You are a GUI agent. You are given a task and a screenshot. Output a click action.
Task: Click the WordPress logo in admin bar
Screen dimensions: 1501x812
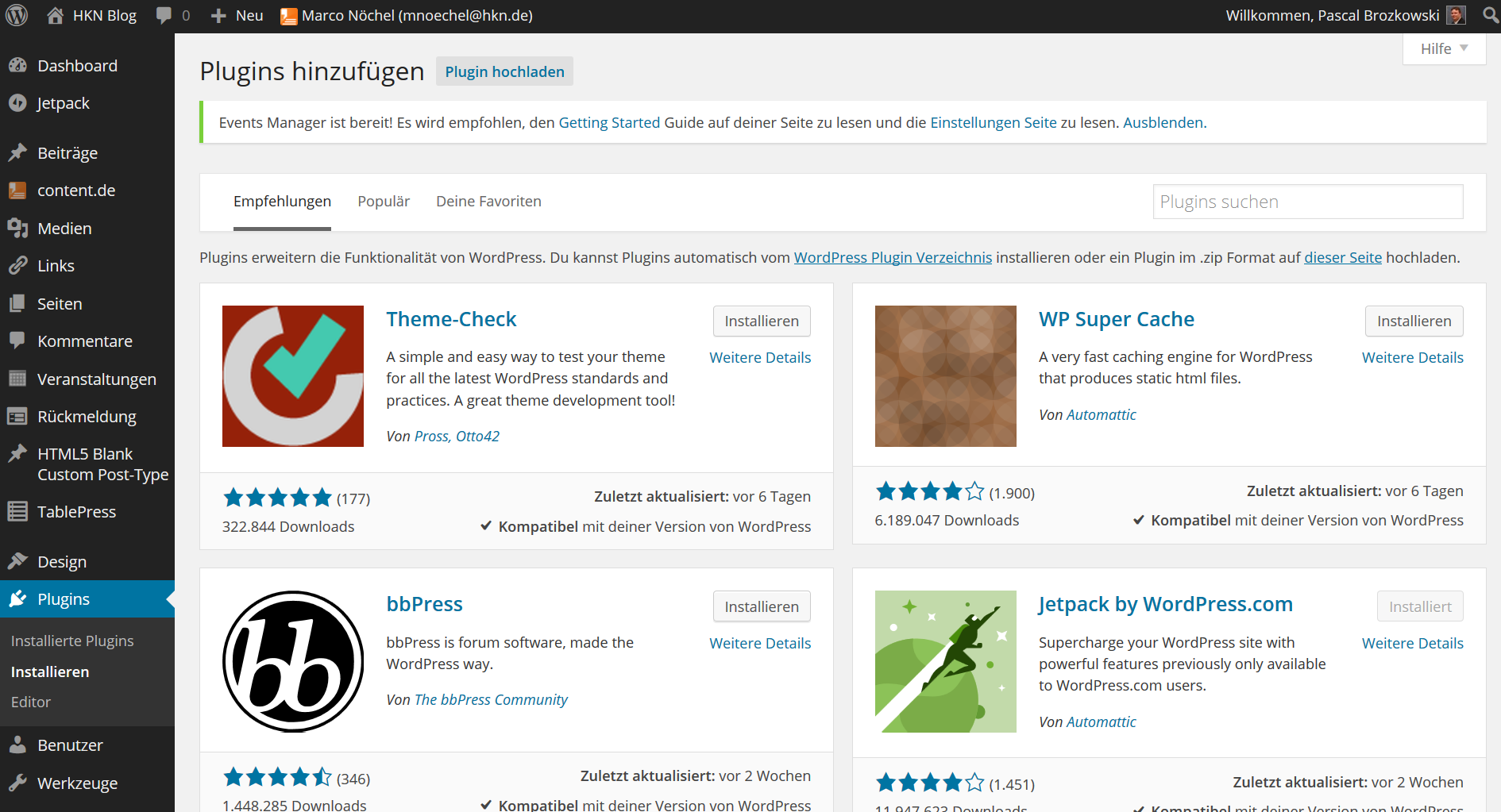point(17,16)
